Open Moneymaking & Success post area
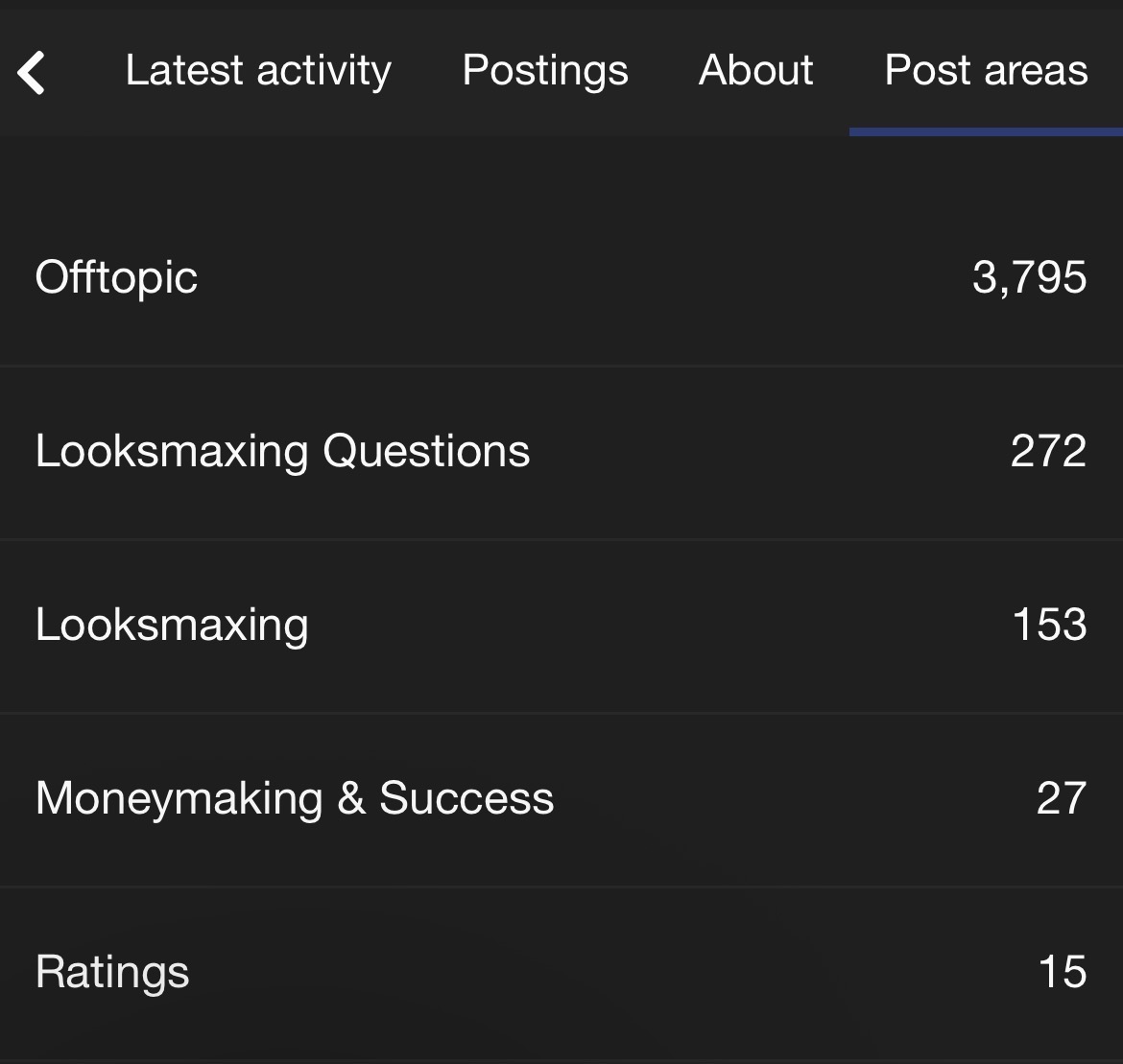 pos(295,798)
